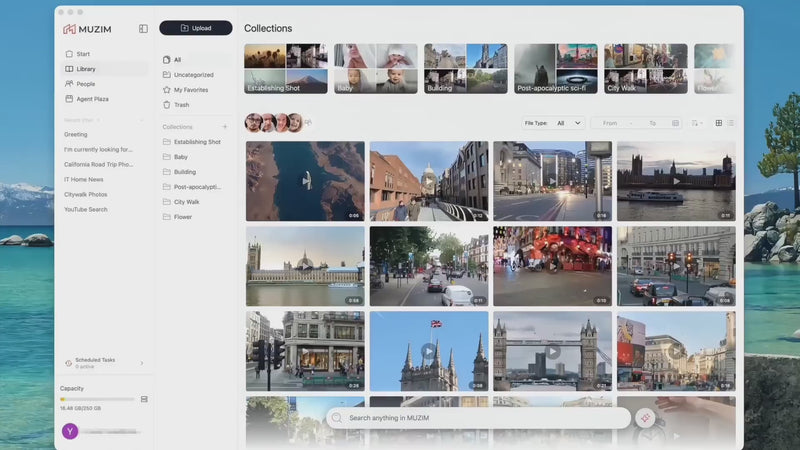Open the Parliament riverboat video
Viewport: 800px width, 450px height.
676,181
